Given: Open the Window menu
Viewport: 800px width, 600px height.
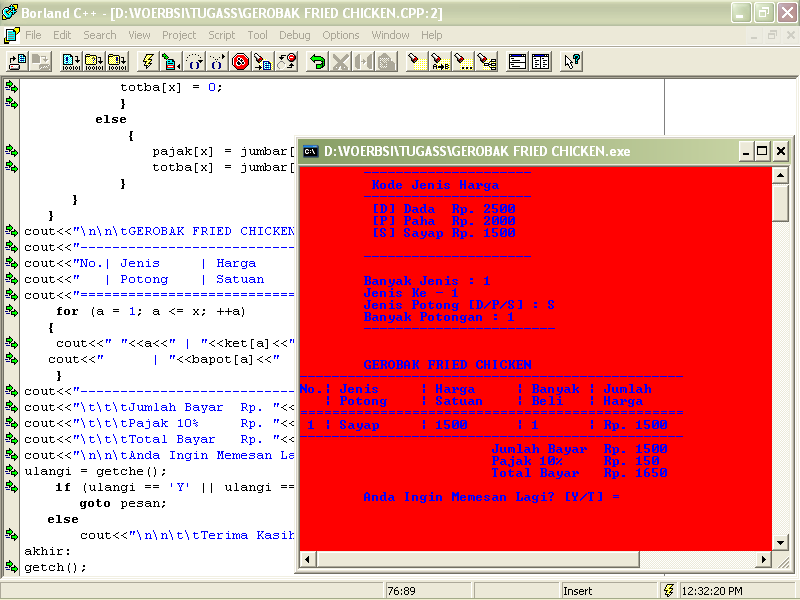Looking at the screenshot, I should 390,35.
